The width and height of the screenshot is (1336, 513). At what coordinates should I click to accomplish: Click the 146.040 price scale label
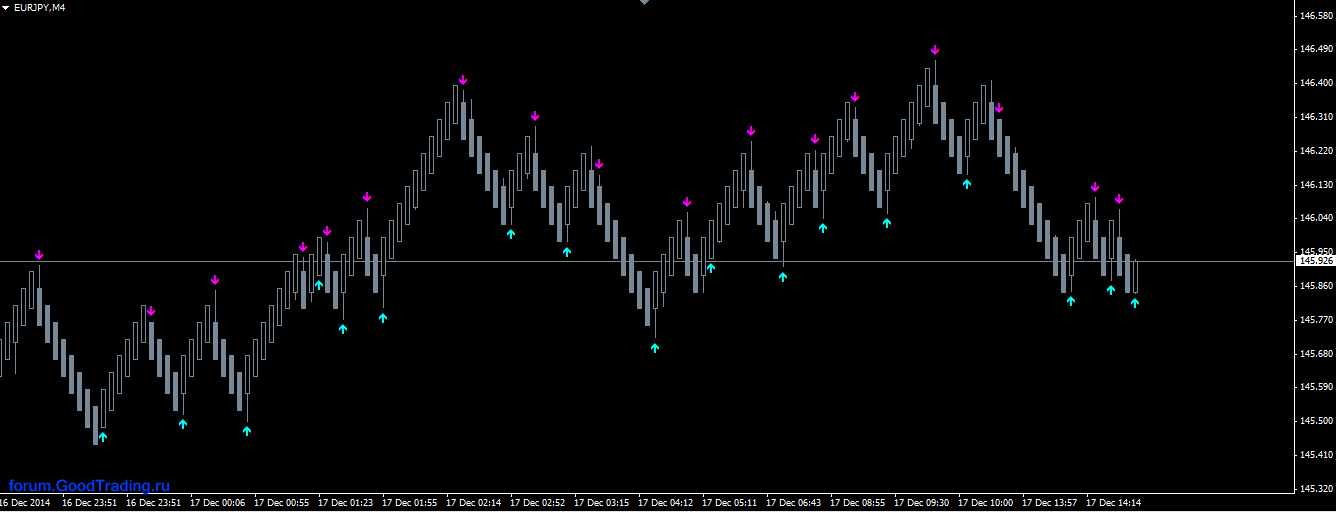1315,218
